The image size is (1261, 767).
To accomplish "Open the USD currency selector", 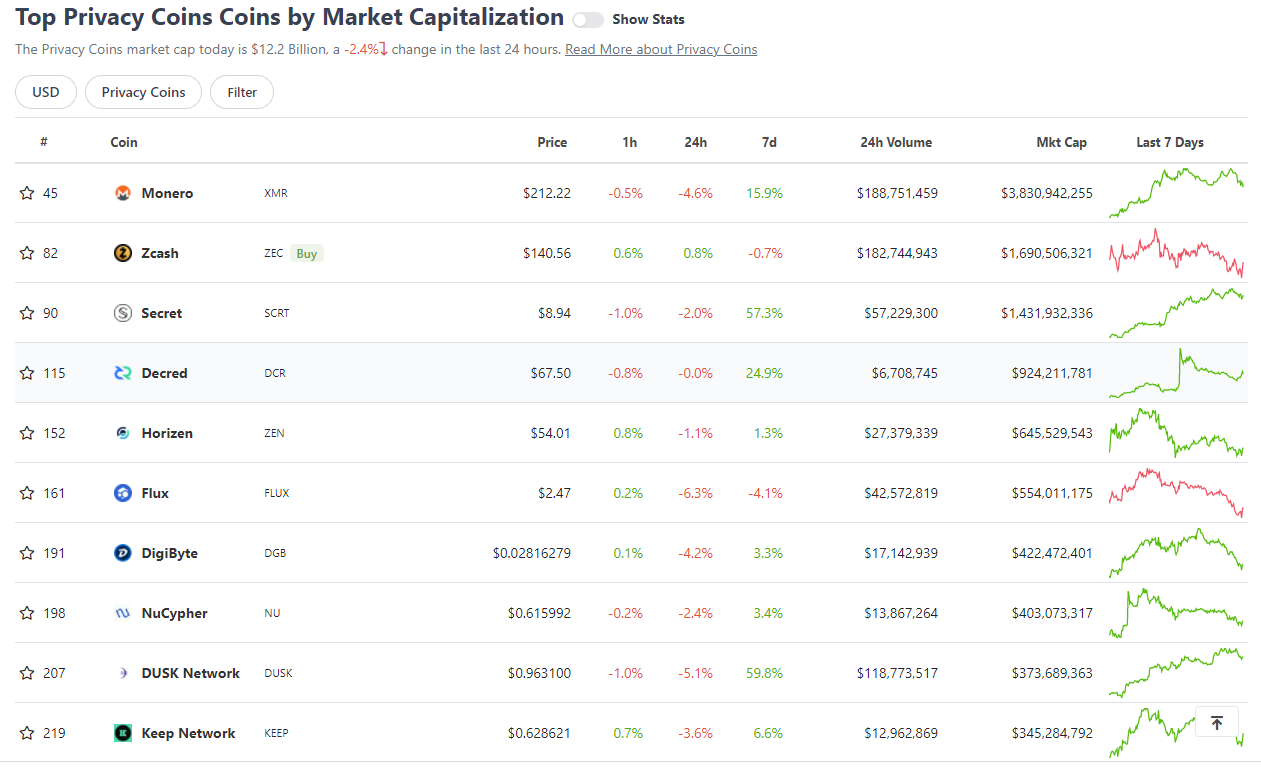I will pos(45,91).
